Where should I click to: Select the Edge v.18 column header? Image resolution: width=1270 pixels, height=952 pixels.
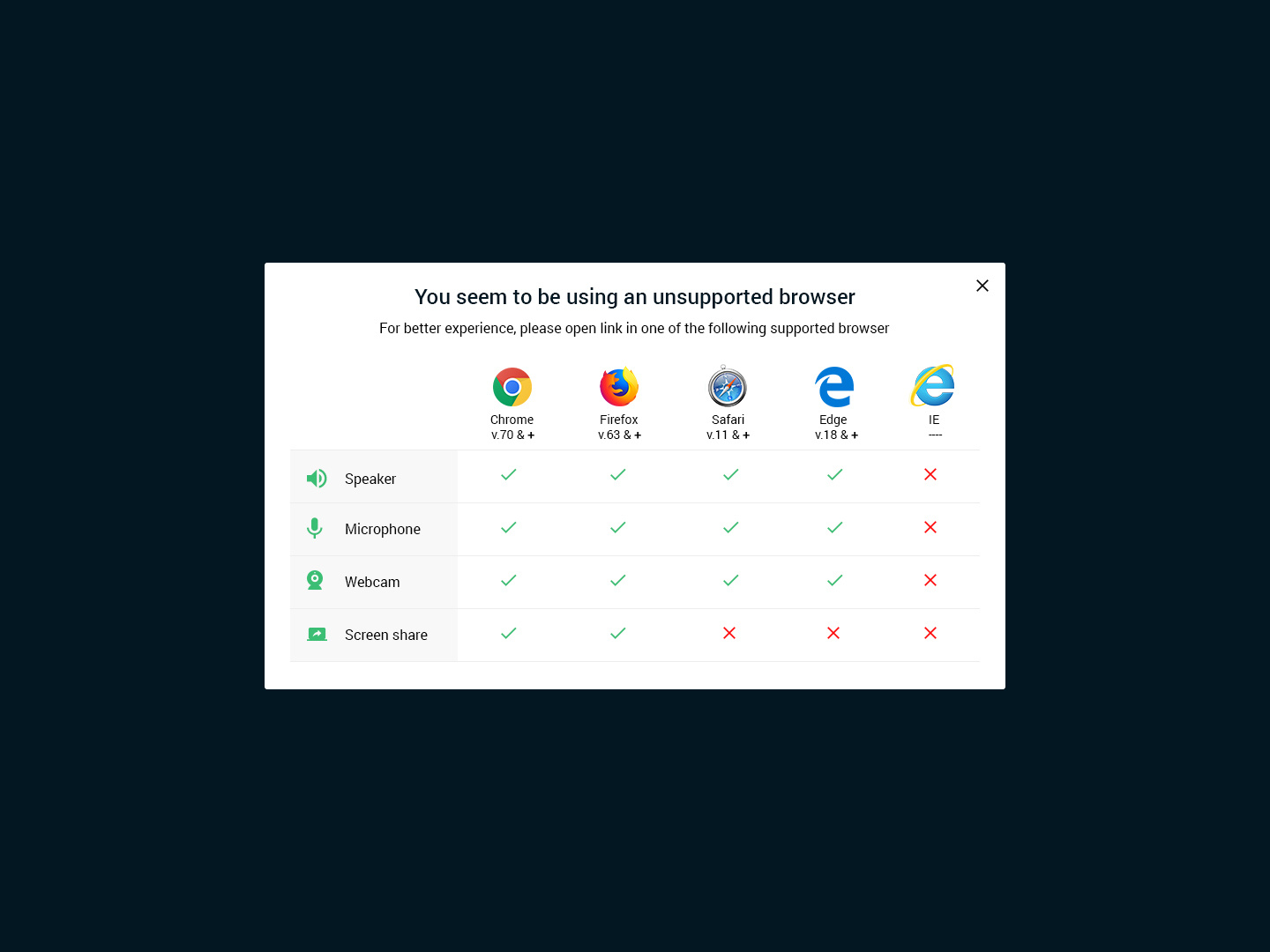point(833,427)
